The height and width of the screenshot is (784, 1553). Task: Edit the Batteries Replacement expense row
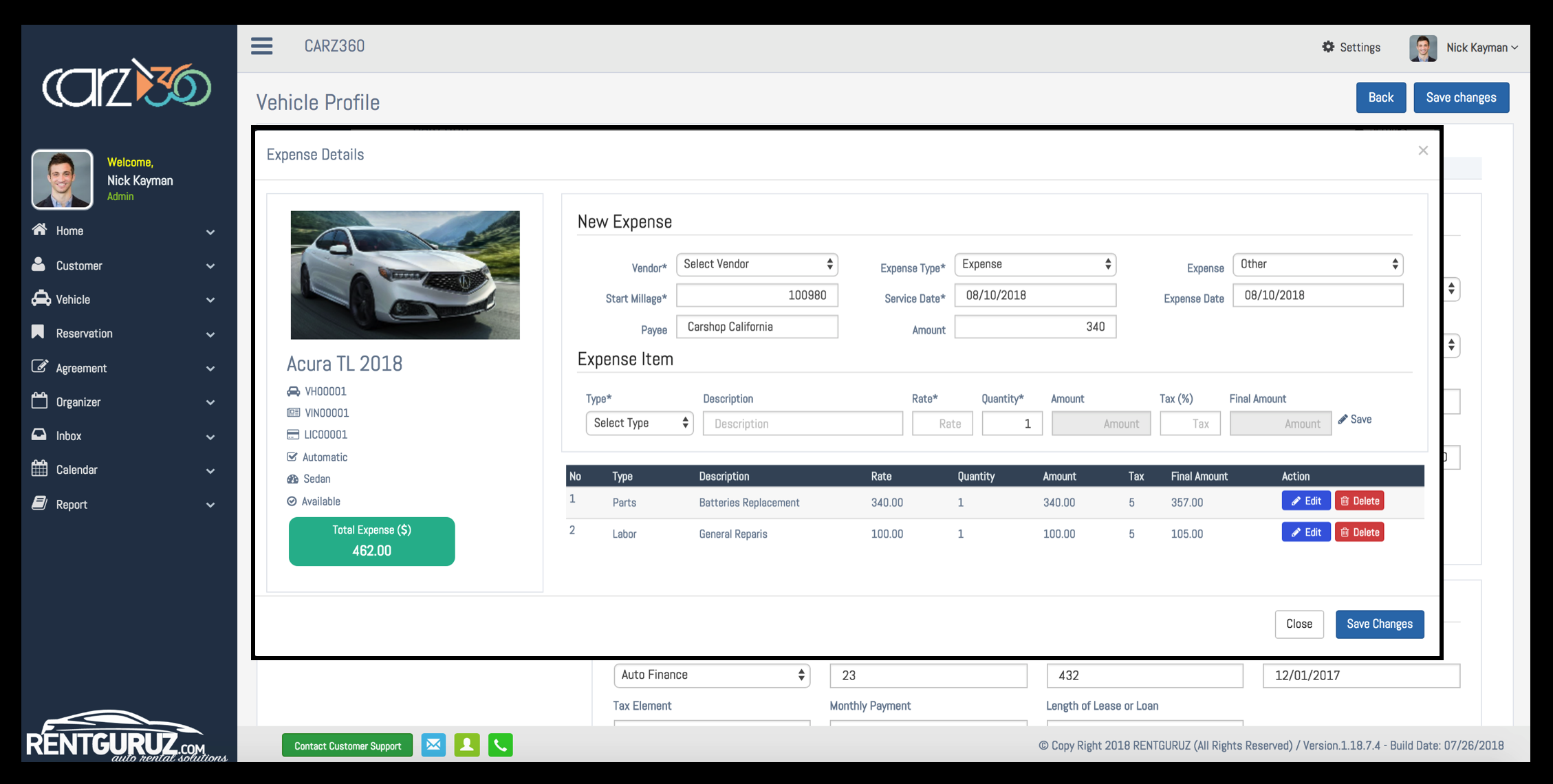point(1305,501)
